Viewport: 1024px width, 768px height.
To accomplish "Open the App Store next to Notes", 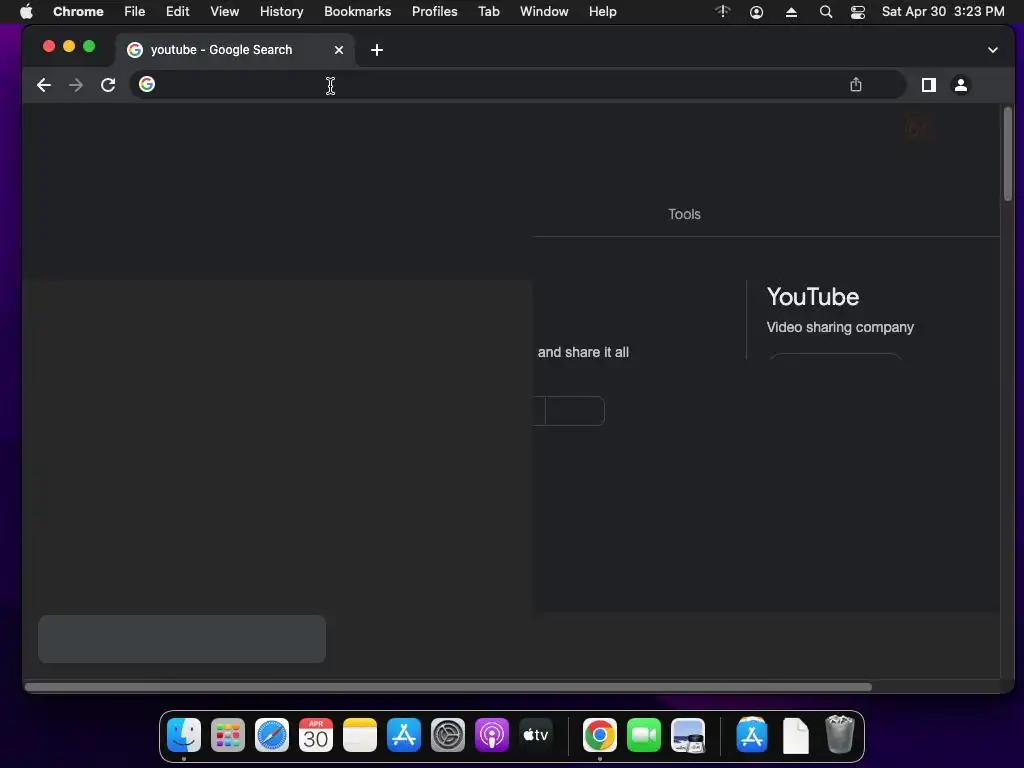I will coord(404,735).
